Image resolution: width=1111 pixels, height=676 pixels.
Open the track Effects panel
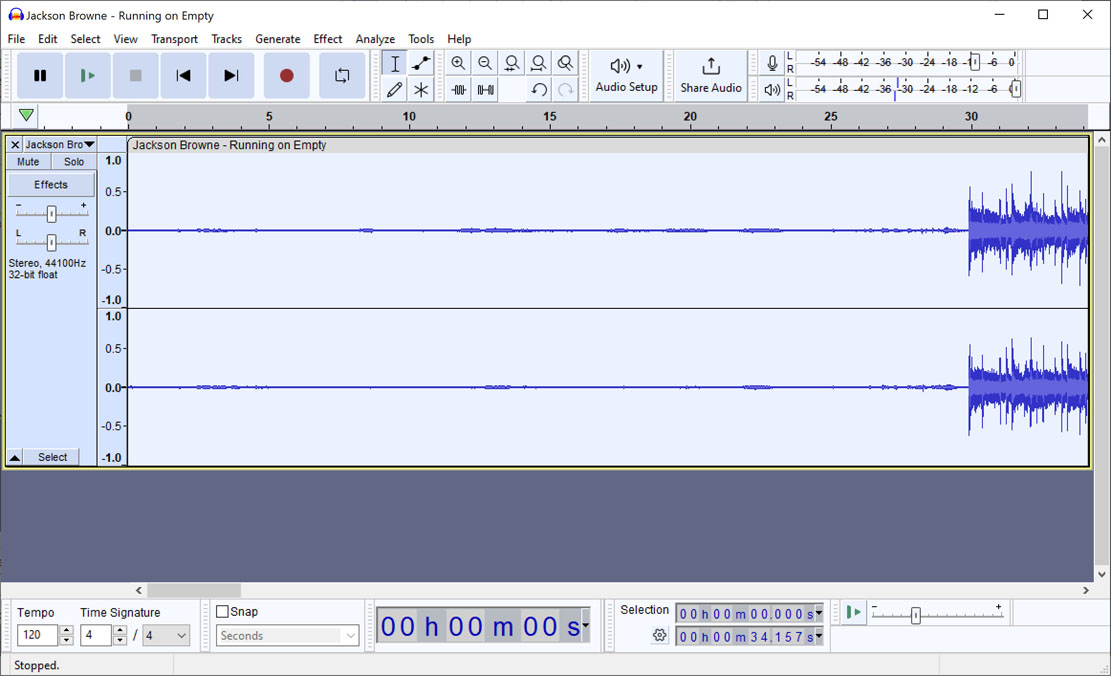51,184
